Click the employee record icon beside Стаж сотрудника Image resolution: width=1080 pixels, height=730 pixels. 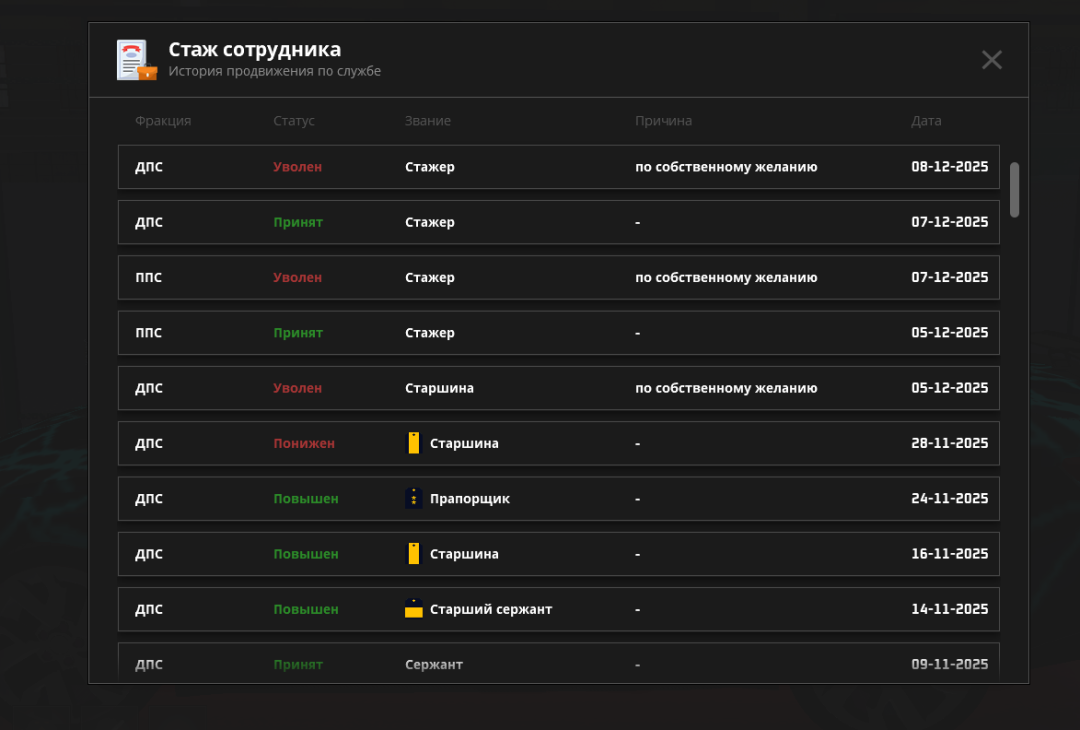point(136,60)
